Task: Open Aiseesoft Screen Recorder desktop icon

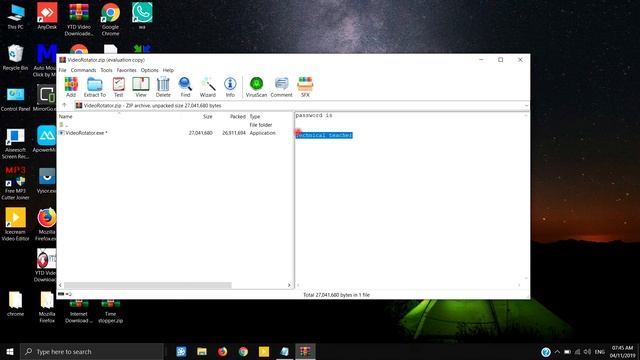Action: tap(16, 143)
